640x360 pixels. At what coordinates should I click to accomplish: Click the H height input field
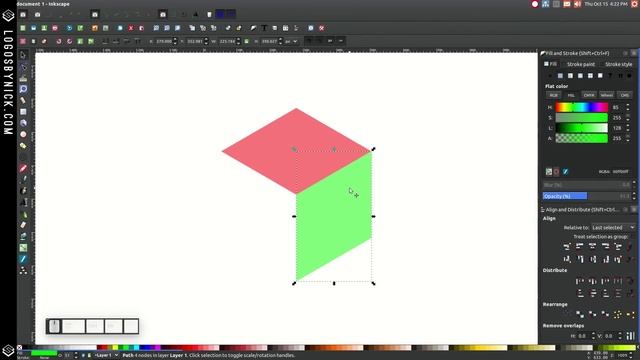269,41
